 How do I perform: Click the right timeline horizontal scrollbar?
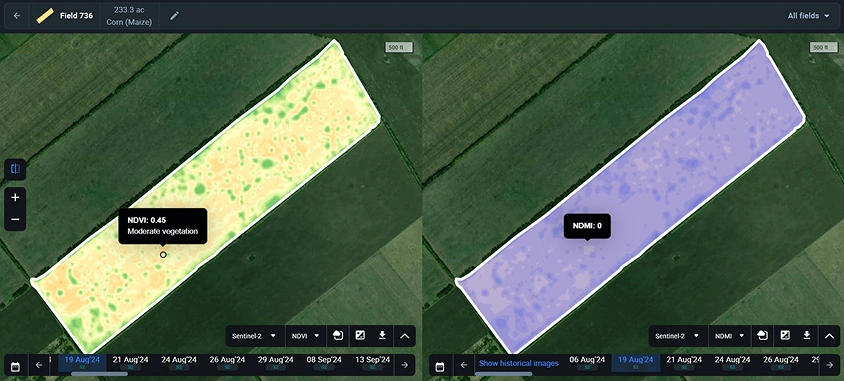(x=503, y=374)
